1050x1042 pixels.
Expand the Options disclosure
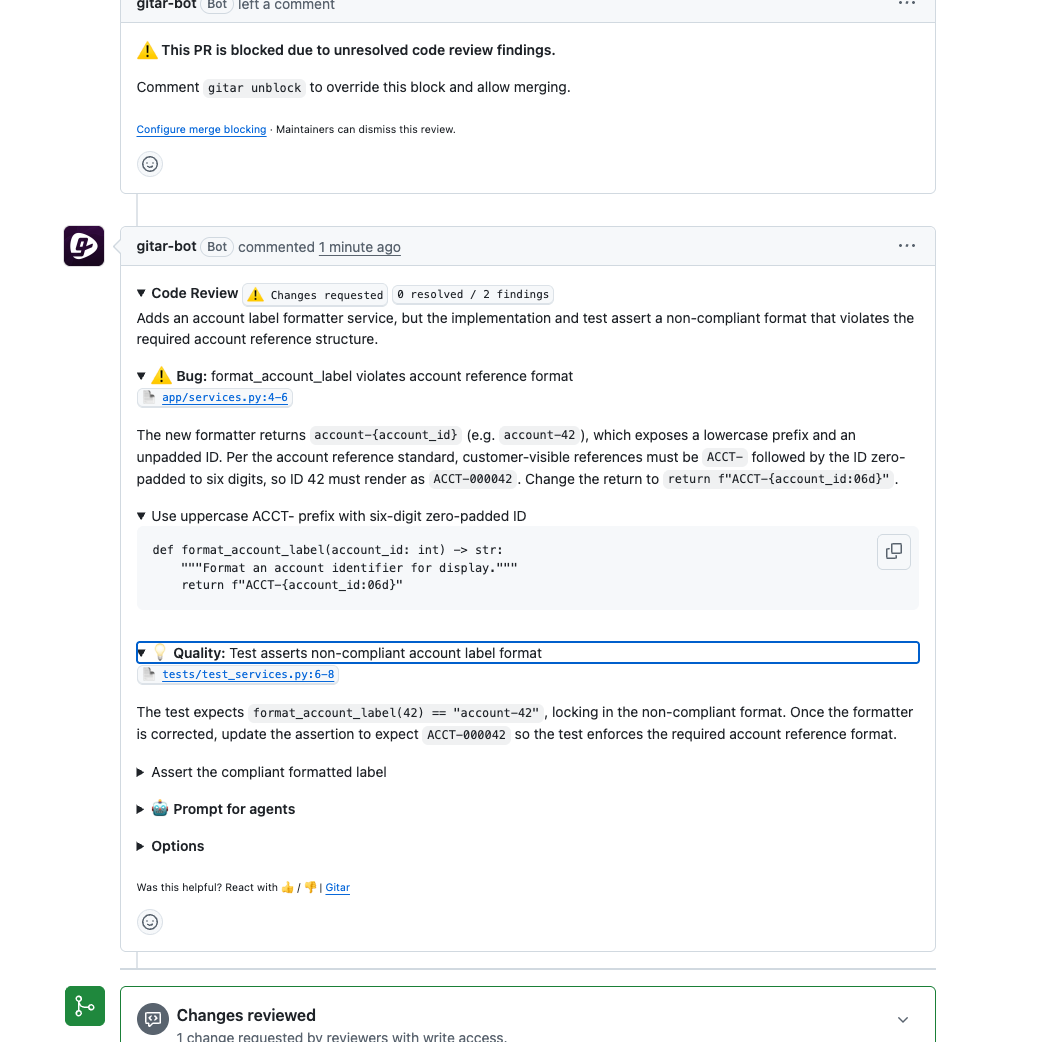coord(171,846)
